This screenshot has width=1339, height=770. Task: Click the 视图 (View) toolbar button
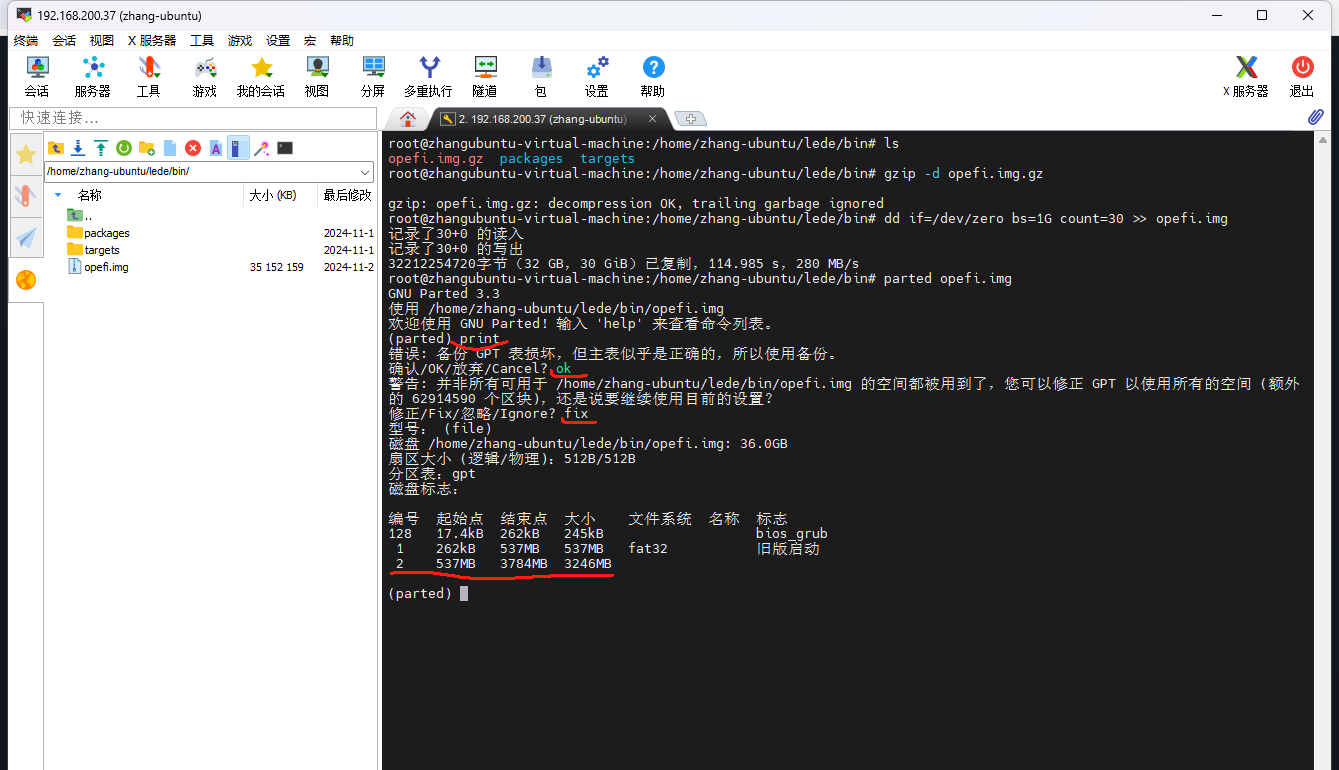tap(317, 76)
